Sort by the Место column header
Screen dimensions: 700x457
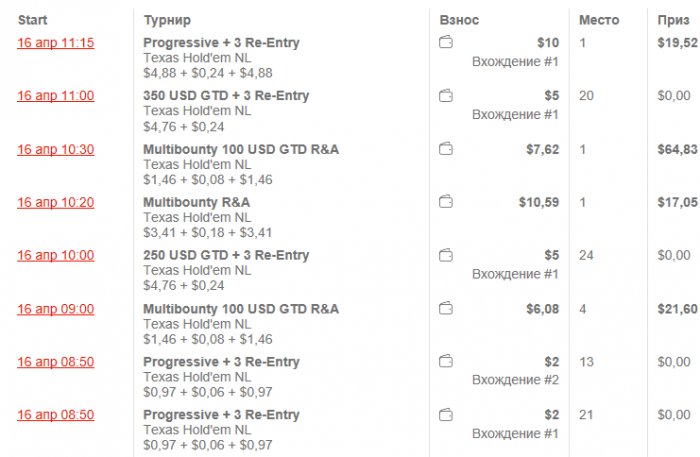point(599,20)
